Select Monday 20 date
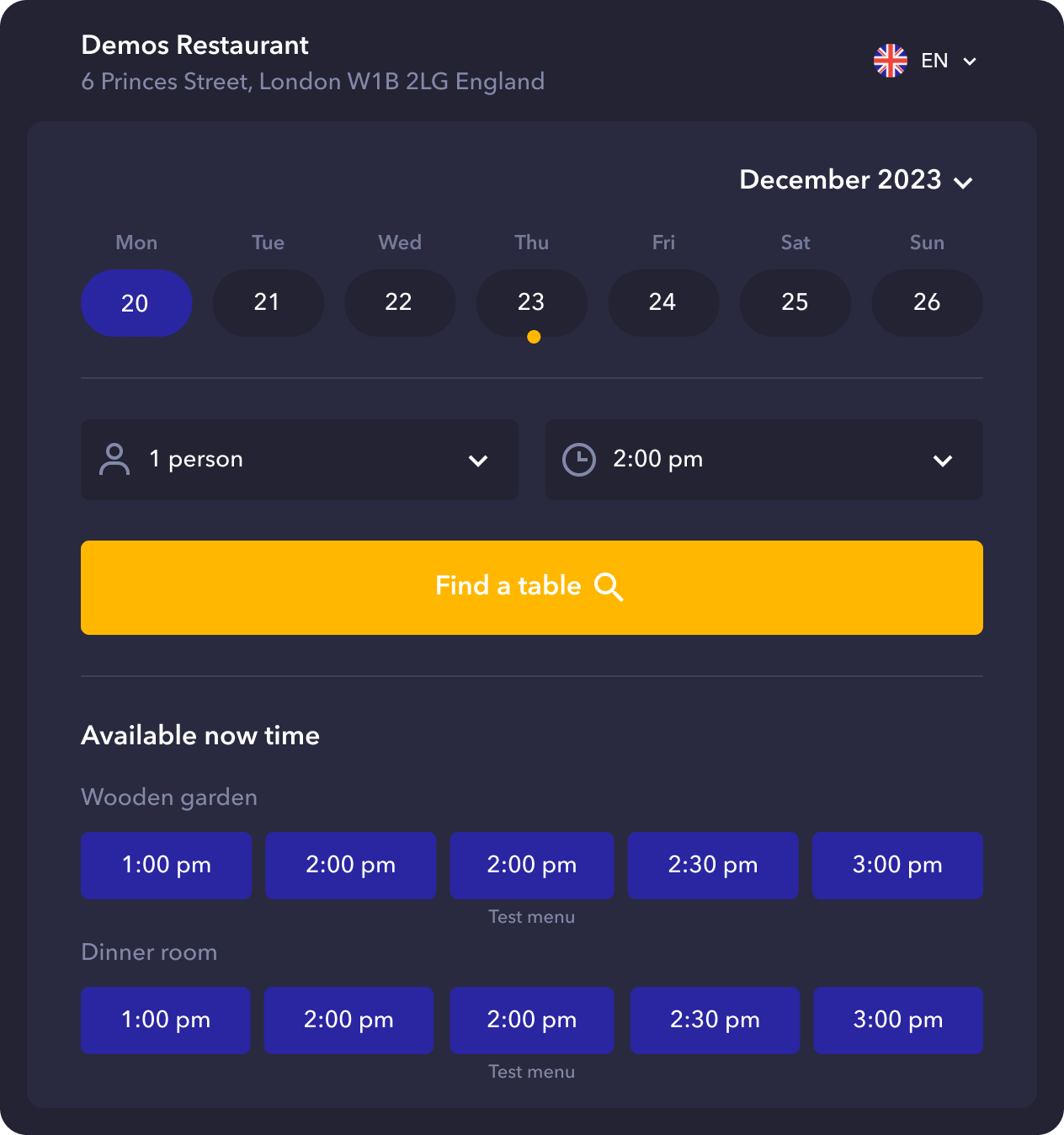This screenshot has height=1135, width=1064. point(136,303)
